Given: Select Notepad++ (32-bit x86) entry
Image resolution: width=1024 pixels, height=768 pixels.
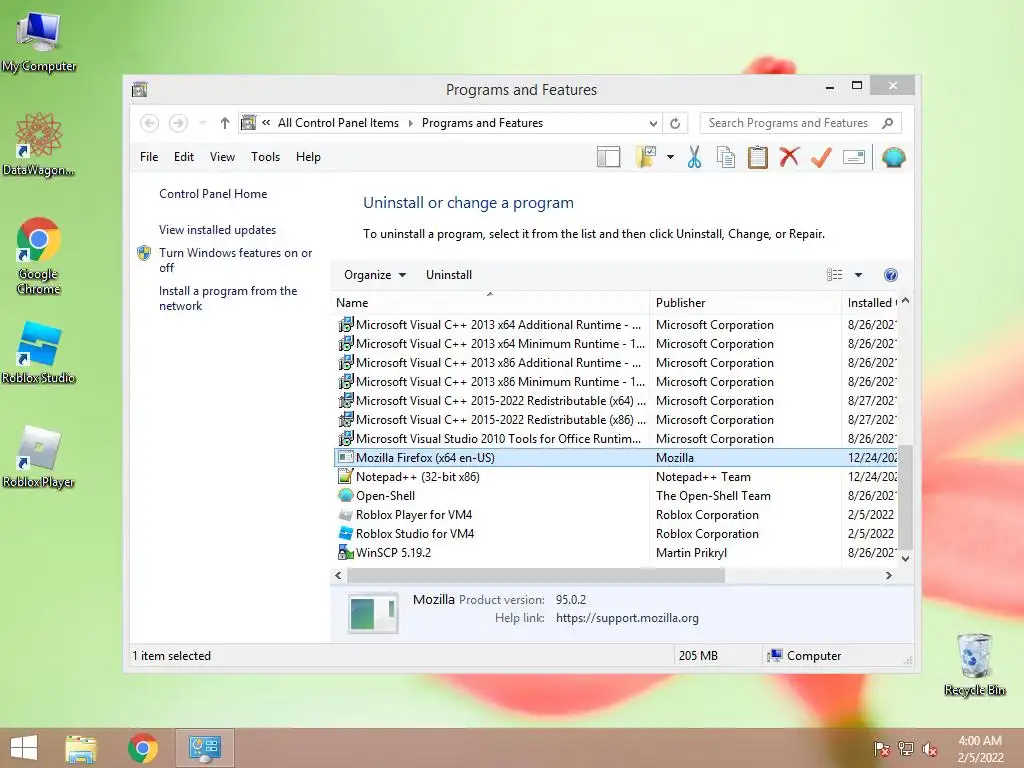Looking at the screenshot, I should coord(616,477).
